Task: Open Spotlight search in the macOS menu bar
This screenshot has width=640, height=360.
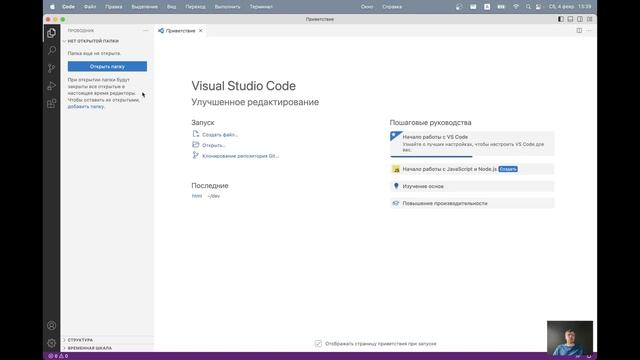Action: pyautogui.click(x=528, y=7)
